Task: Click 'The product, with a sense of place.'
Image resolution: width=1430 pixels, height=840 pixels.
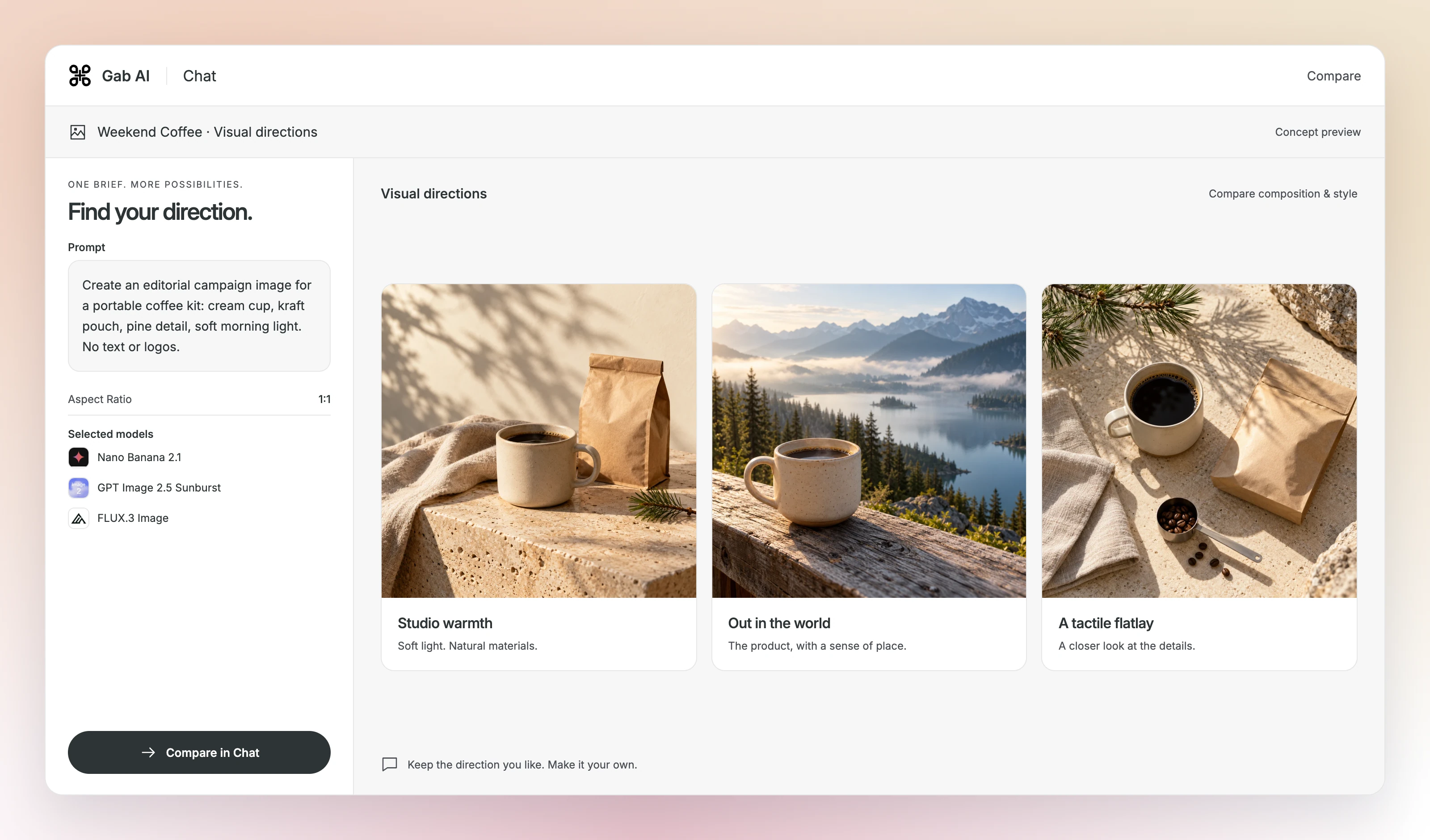Action: [816, 645]
